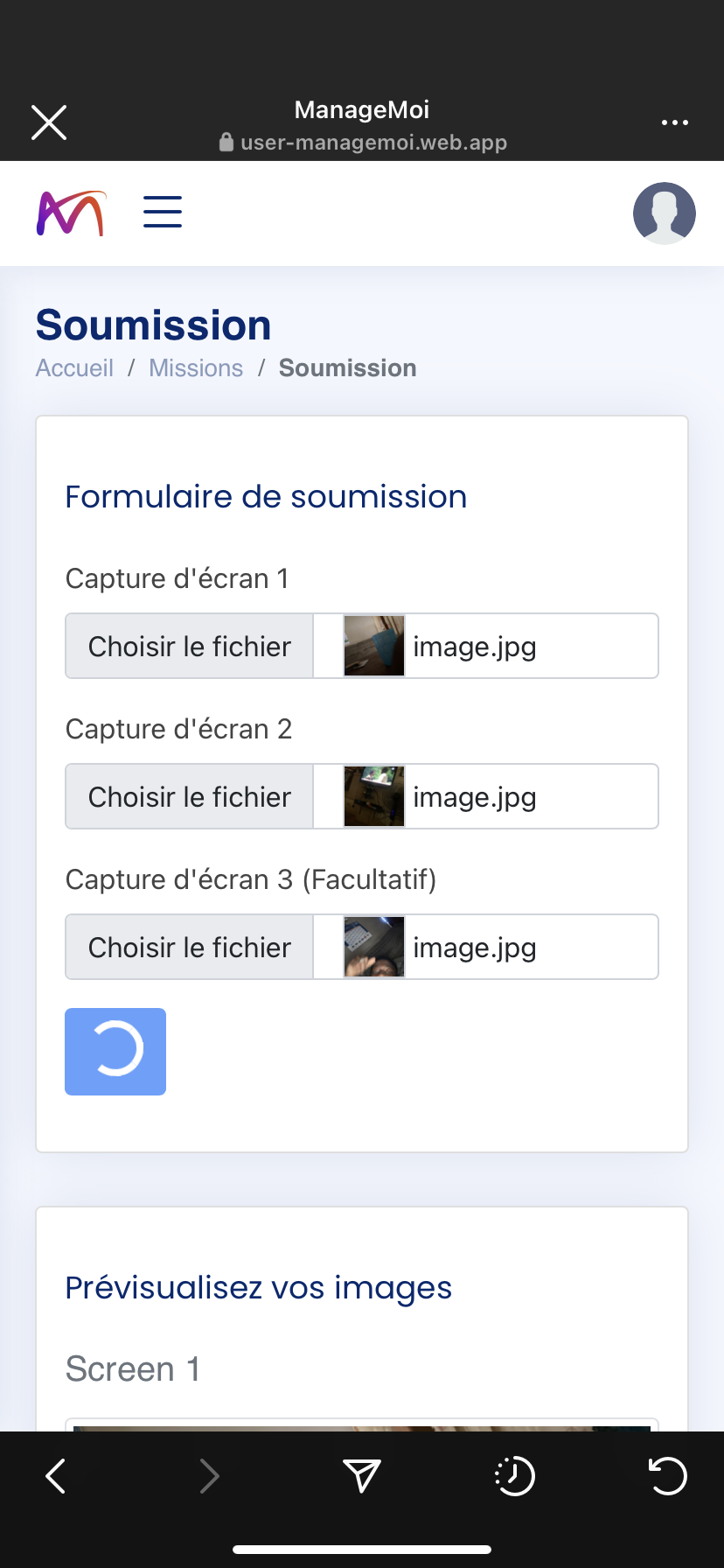Click the user-managemoi.web.app address text
Screen dimensions: 724x1568
coord(373,143)
